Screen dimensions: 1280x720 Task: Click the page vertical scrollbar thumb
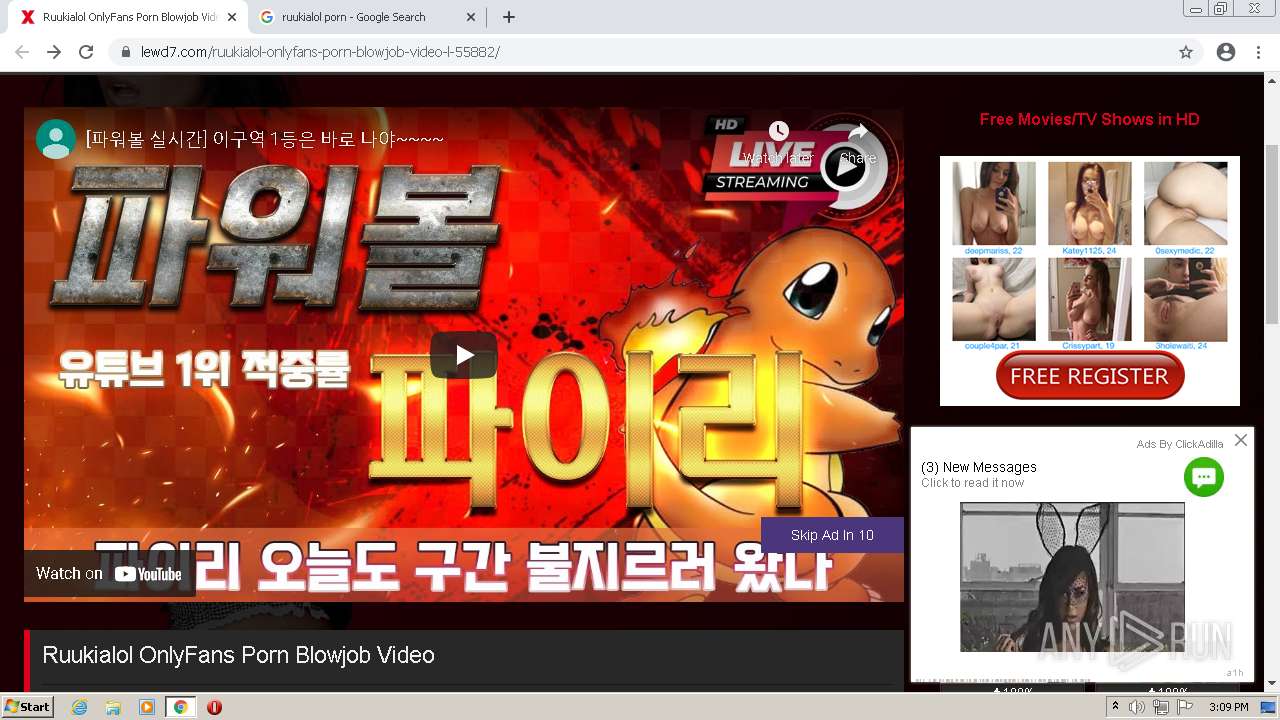click(1272, 234)
